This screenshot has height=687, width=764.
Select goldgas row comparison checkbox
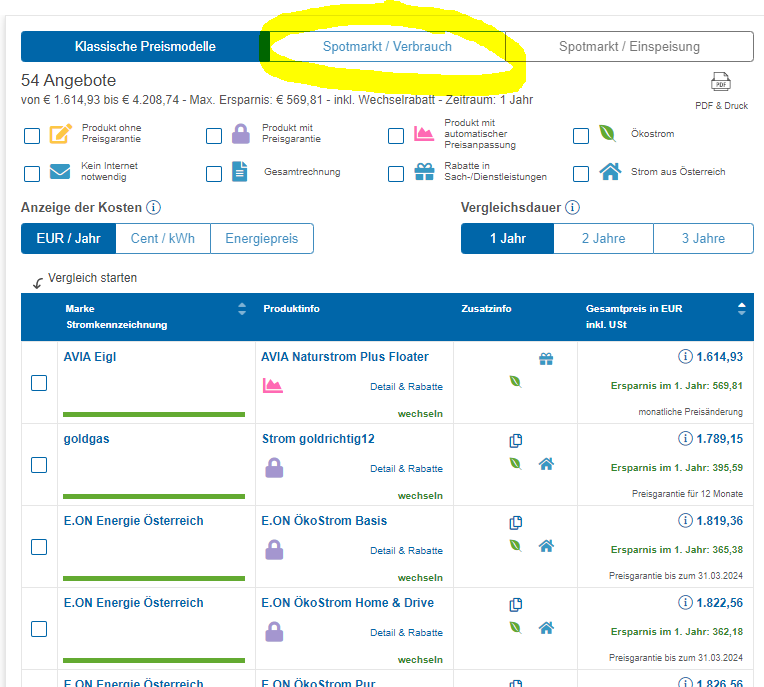click(39, 465)
